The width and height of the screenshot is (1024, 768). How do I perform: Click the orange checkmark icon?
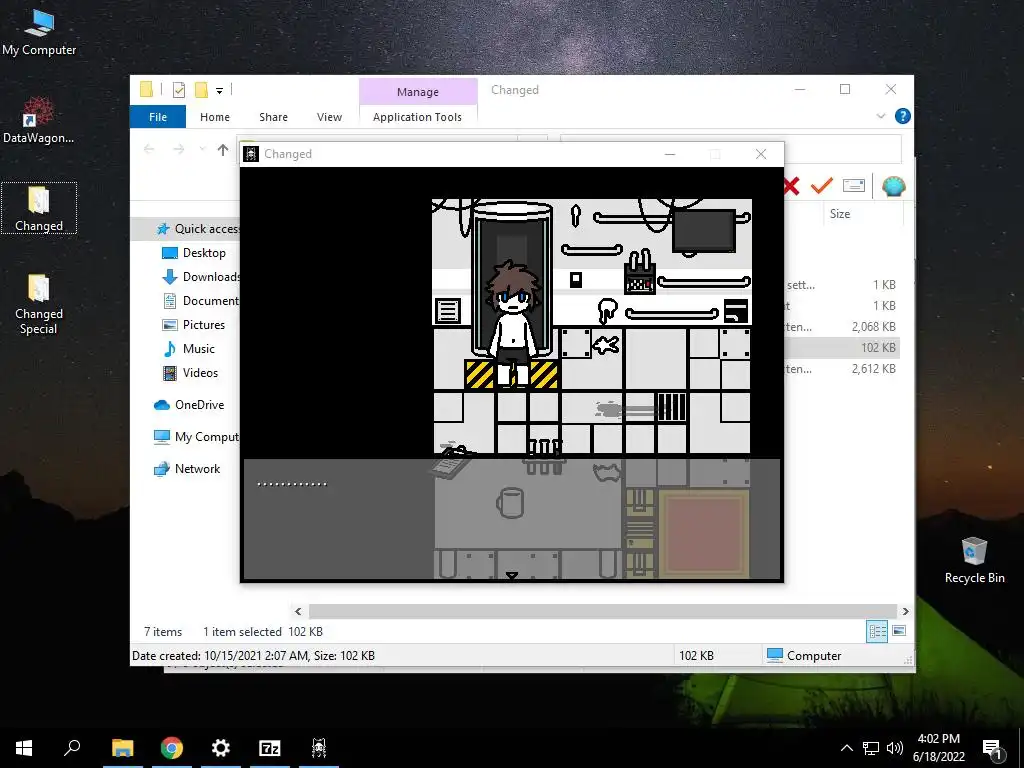point(822,186)
